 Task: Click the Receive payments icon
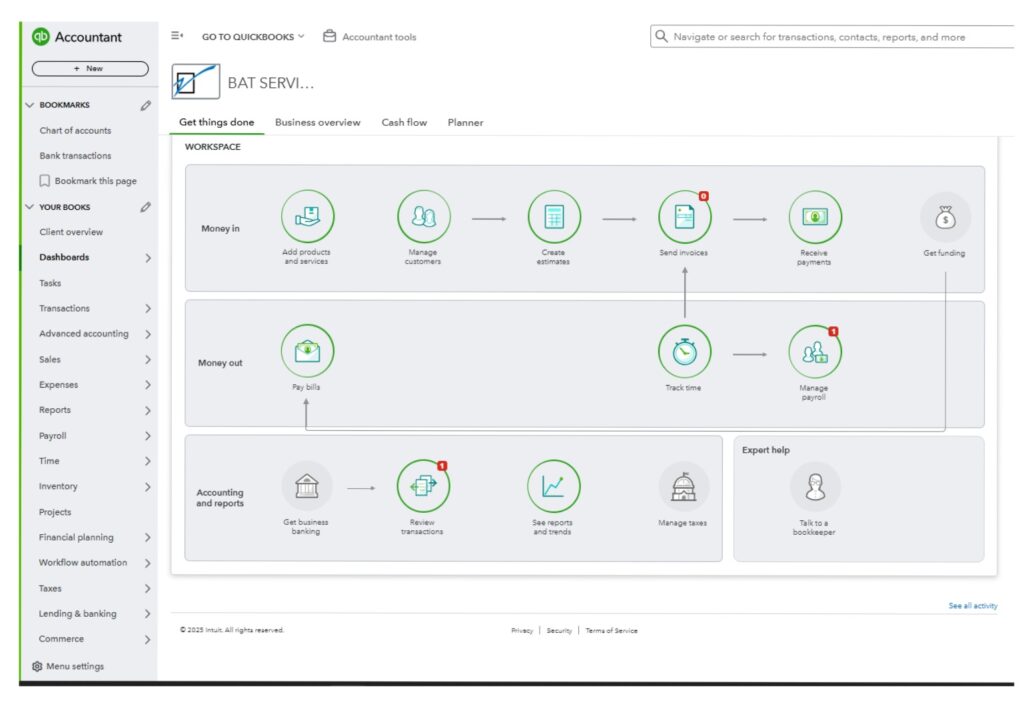[814, 216]
